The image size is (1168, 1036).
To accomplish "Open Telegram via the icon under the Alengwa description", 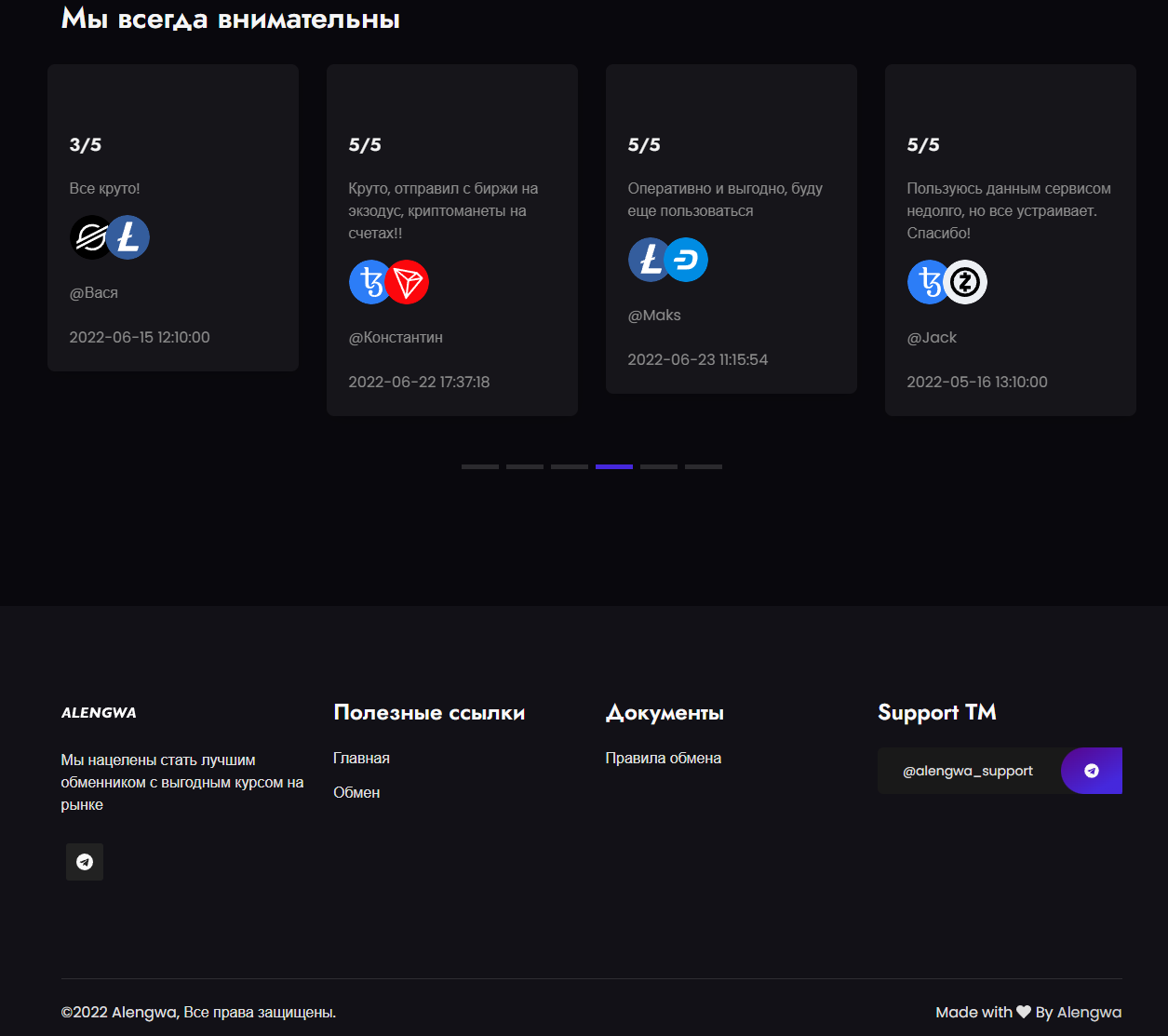I will click(x=85, y=862).
